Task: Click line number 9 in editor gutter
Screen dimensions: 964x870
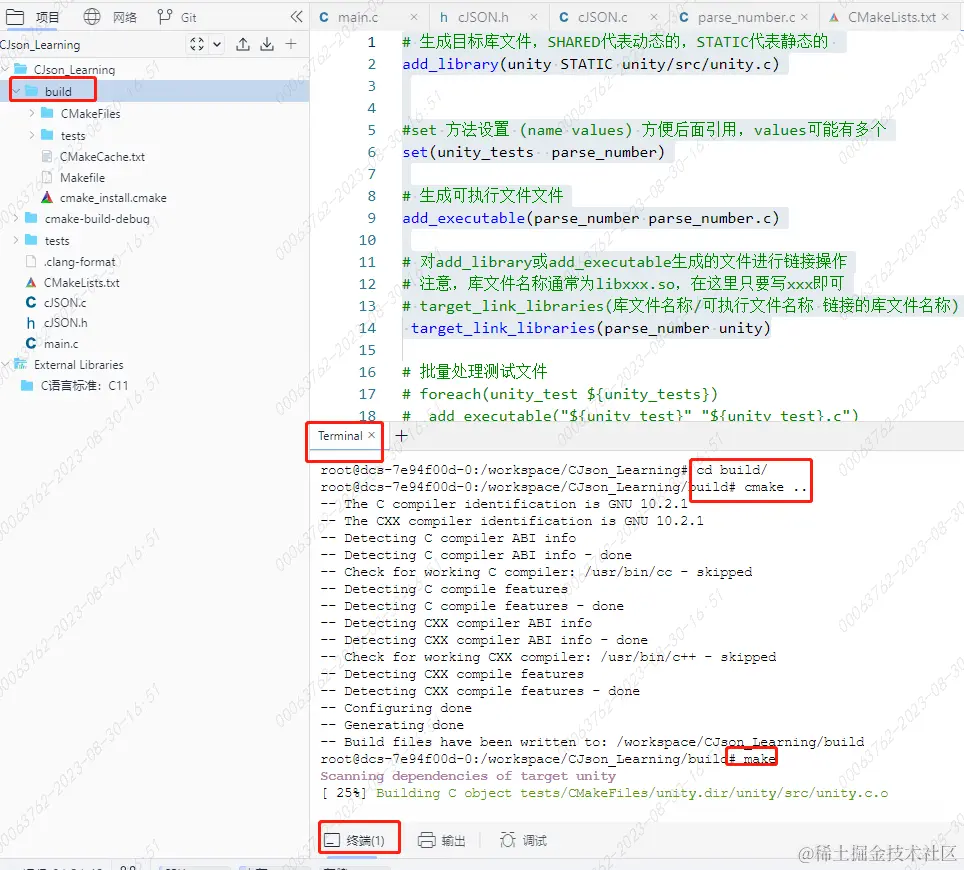Action: pyautogui.click(x=371, y=218)
